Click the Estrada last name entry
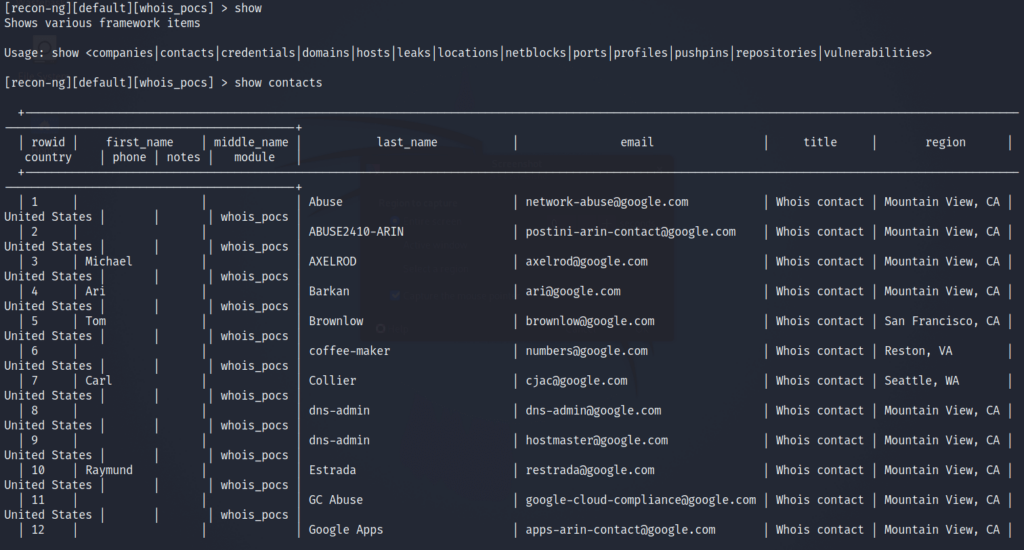The image size is (1024, 550). (332, 470)
